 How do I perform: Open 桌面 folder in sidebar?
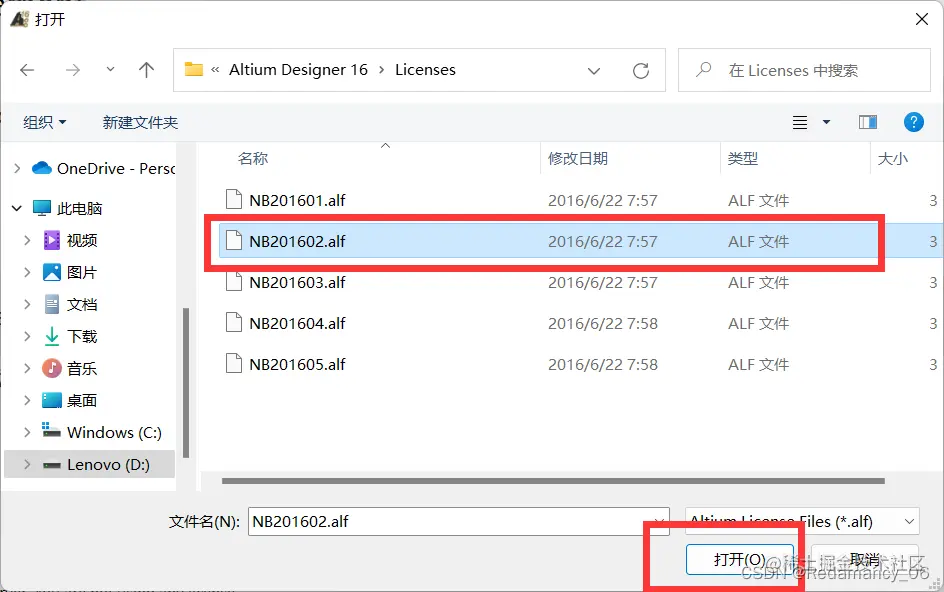[x=71, y=400]
